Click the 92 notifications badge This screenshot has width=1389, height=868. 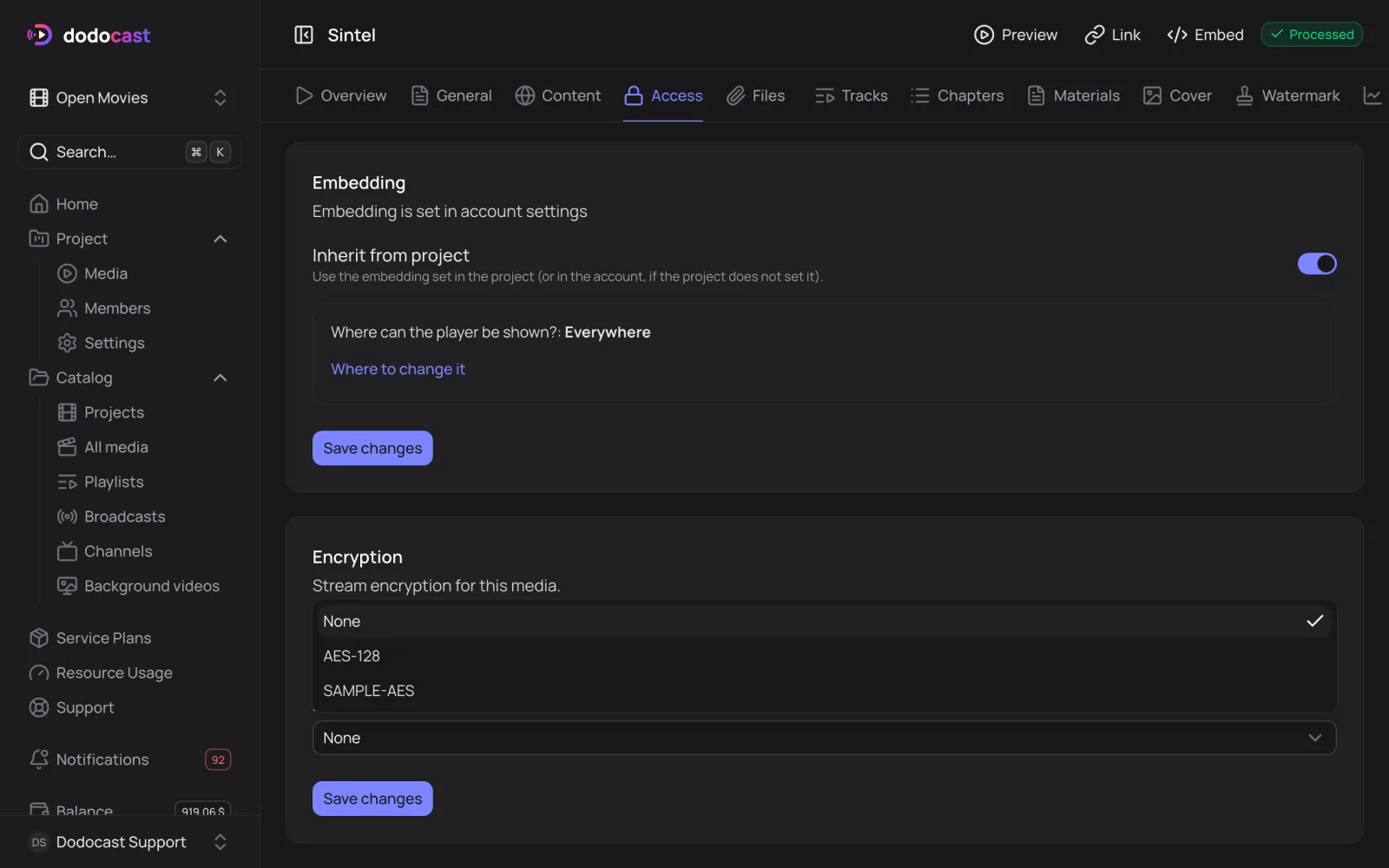218,759
